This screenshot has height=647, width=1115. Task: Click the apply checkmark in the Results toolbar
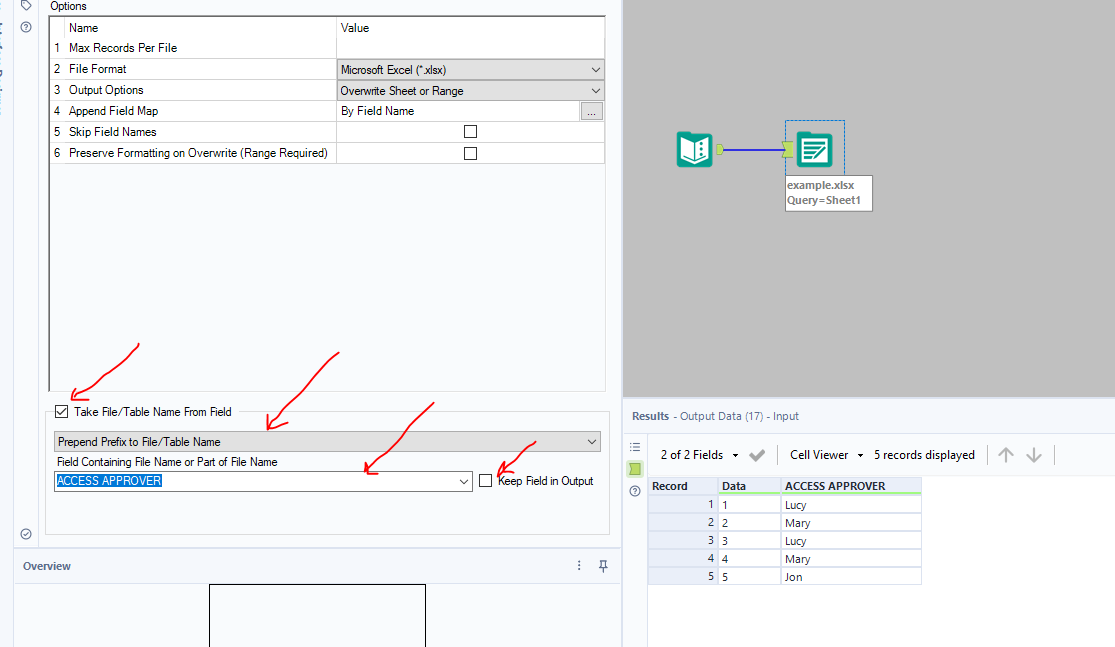coord(757,454)
